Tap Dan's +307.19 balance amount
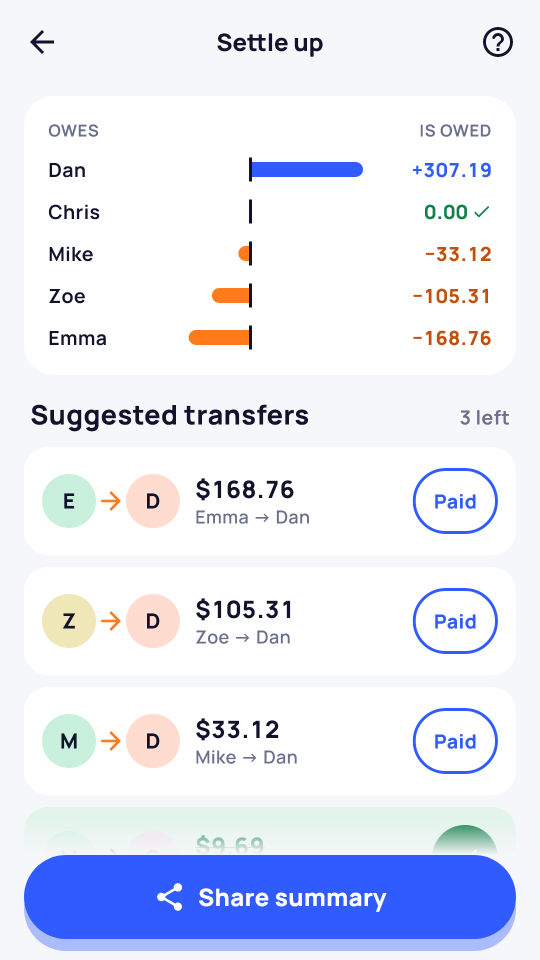Image resolution: width=540 pixels, height=960 pixels. [452, 170]
